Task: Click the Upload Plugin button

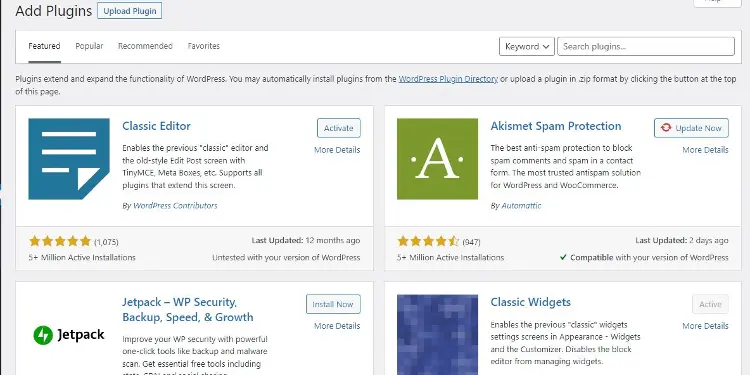Action: [x=130, y=11]
